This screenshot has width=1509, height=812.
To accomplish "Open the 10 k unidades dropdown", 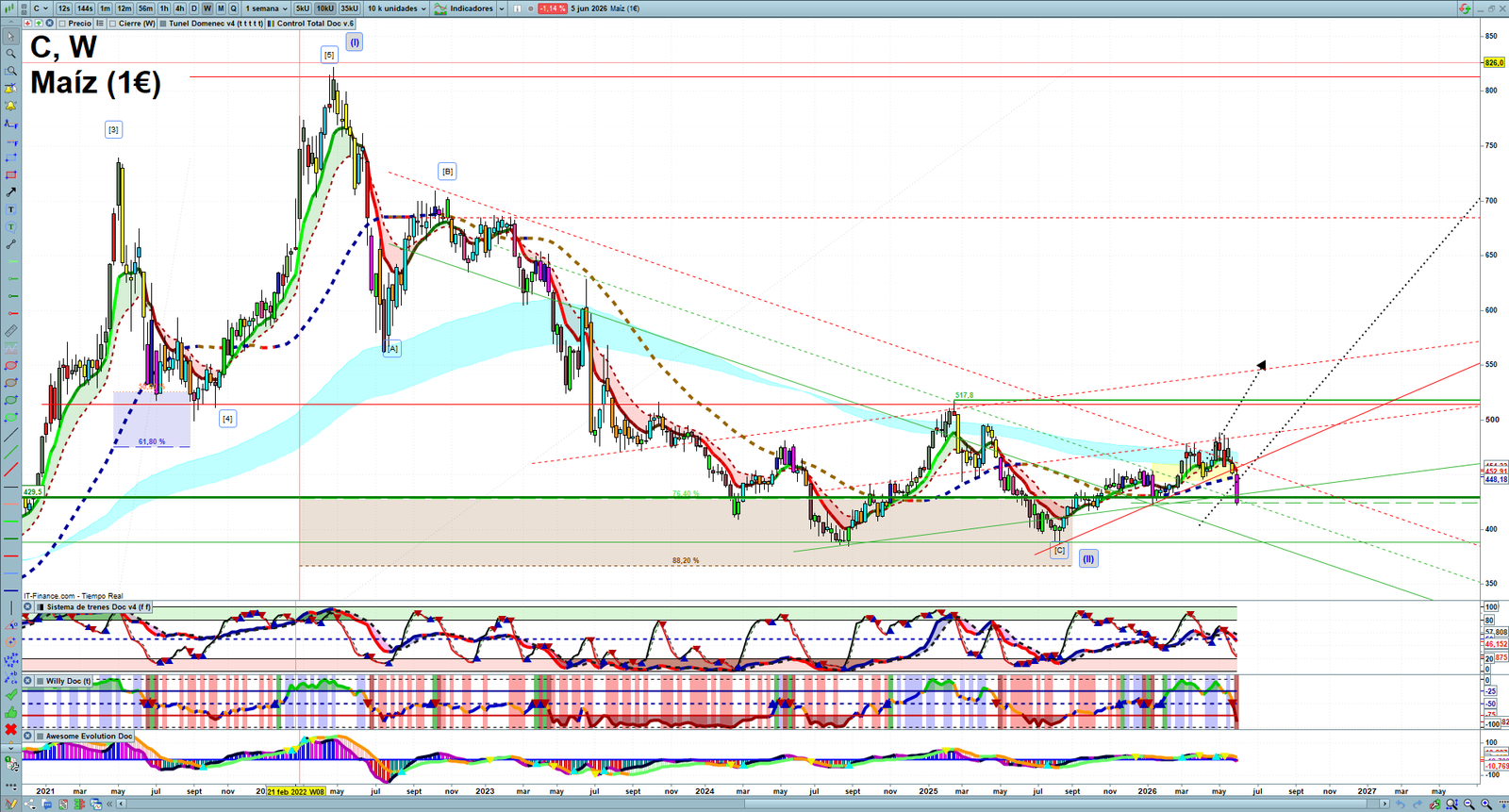I will [396, 8].
